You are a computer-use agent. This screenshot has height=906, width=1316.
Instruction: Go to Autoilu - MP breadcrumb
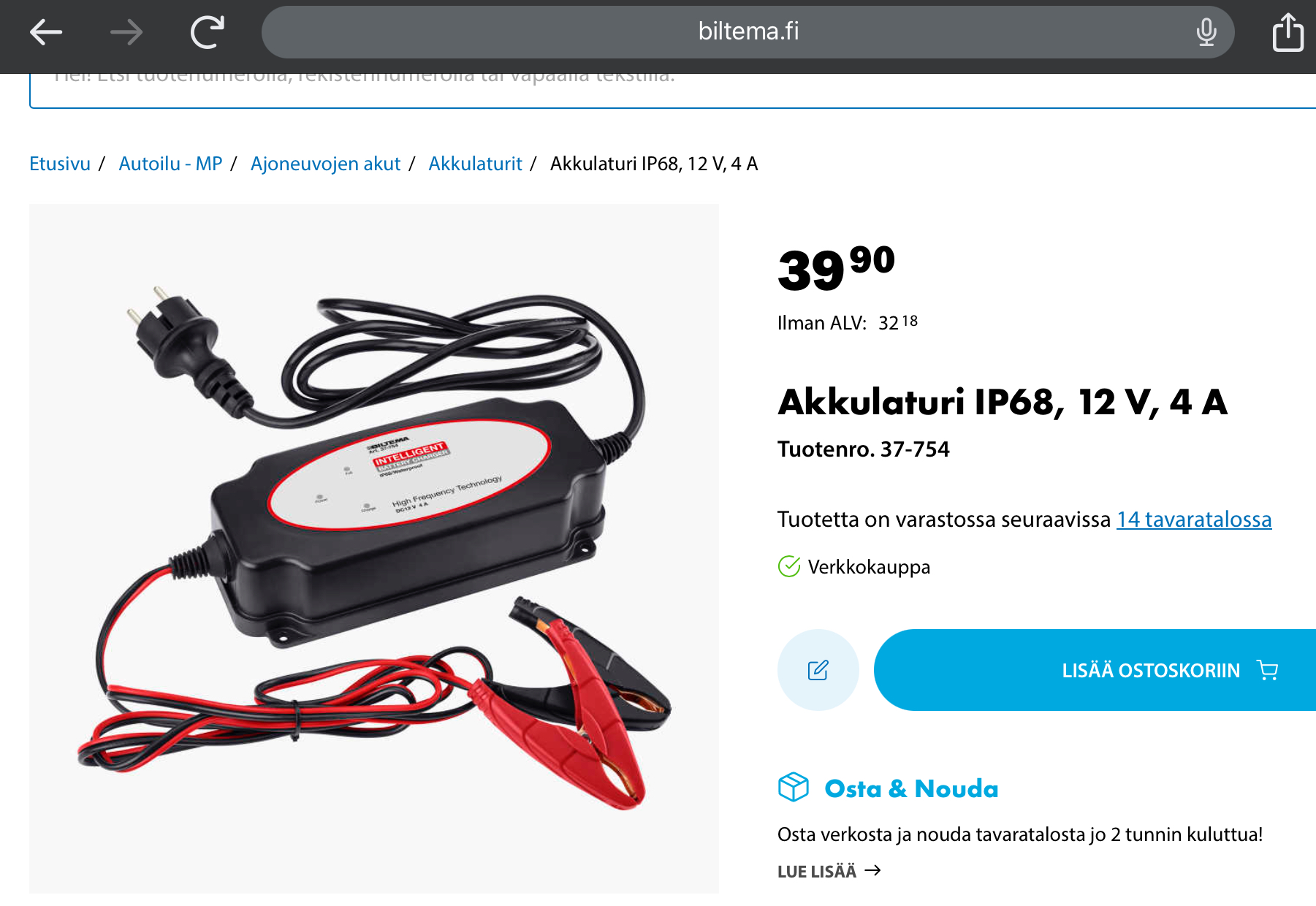click(x=170, y=164)
